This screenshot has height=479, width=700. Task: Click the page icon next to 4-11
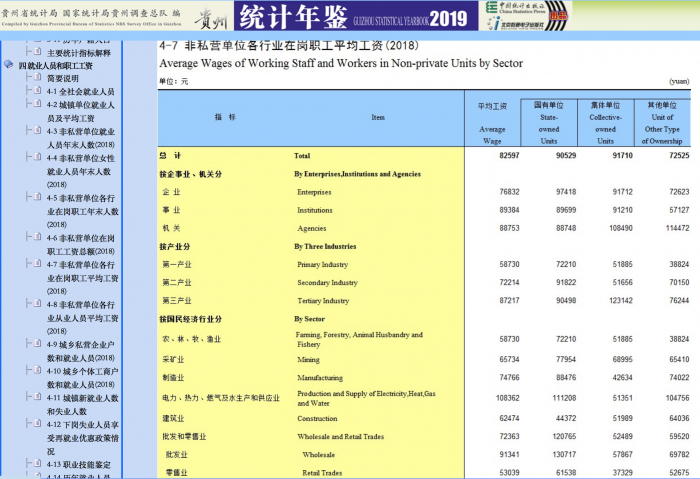36,398
